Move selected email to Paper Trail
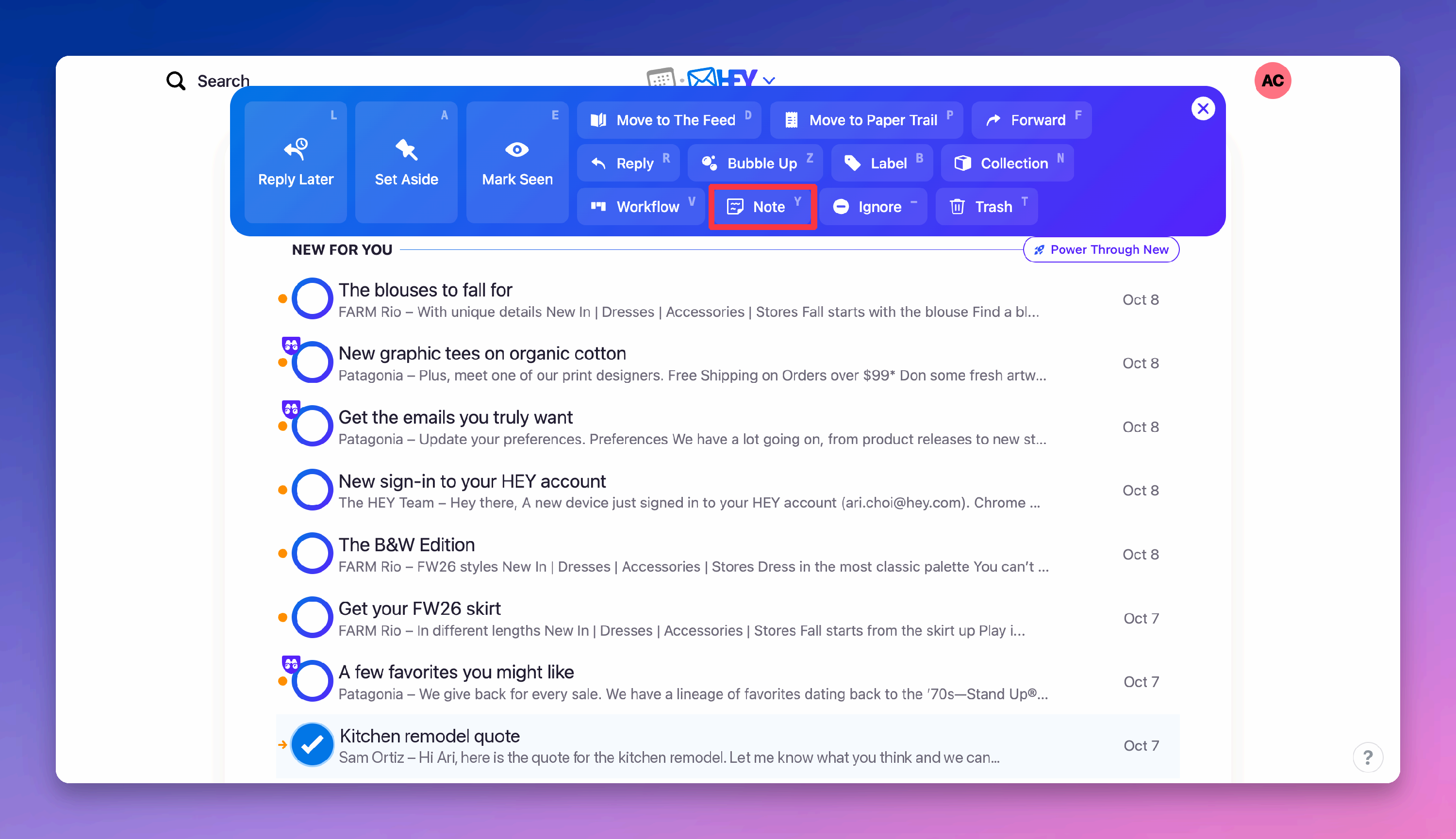Screen dimensions: 1456x839 tap(866, 120)
